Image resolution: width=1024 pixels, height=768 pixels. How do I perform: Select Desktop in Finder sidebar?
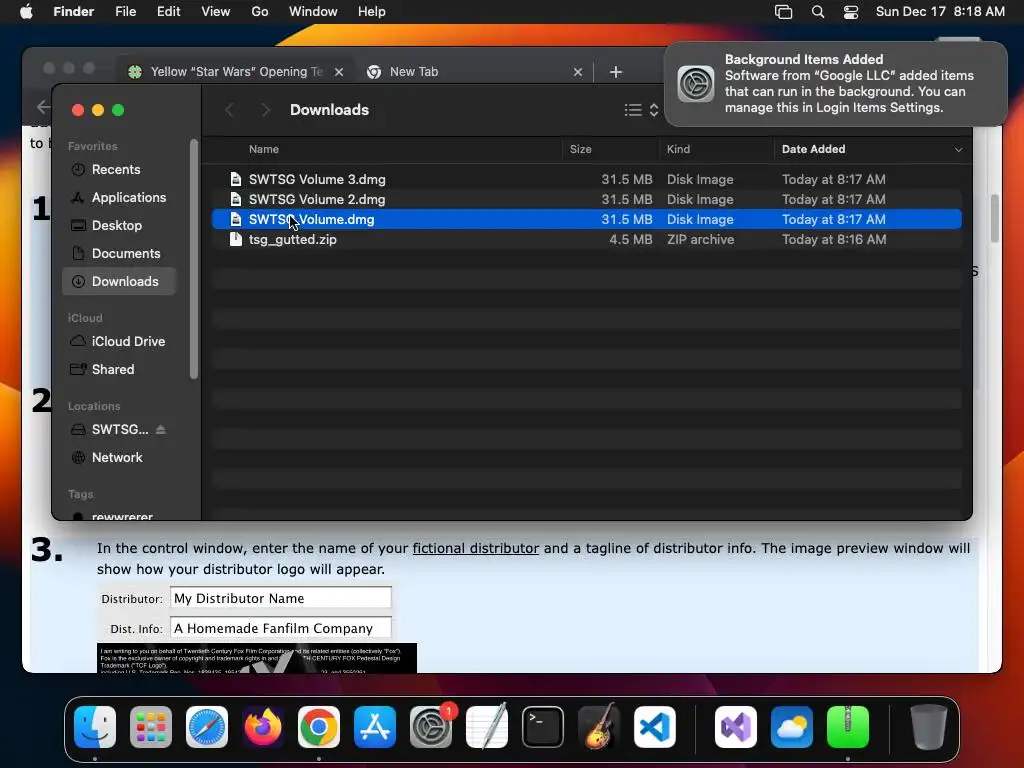tap(119, 225)
